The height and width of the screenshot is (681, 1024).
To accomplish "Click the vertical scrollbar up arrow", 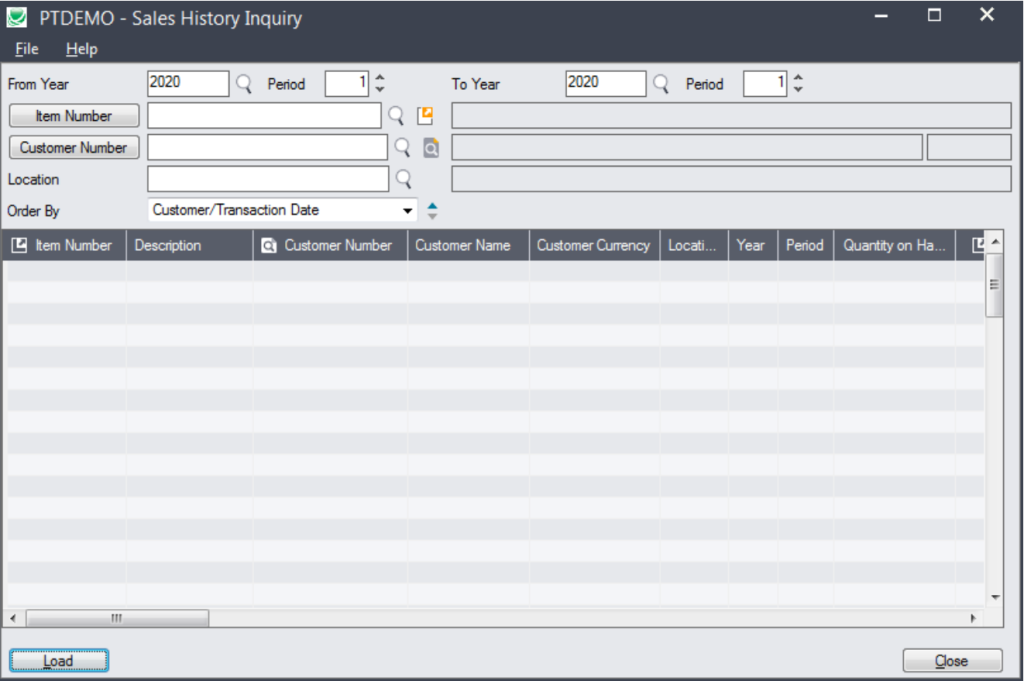I will [995, 242].
